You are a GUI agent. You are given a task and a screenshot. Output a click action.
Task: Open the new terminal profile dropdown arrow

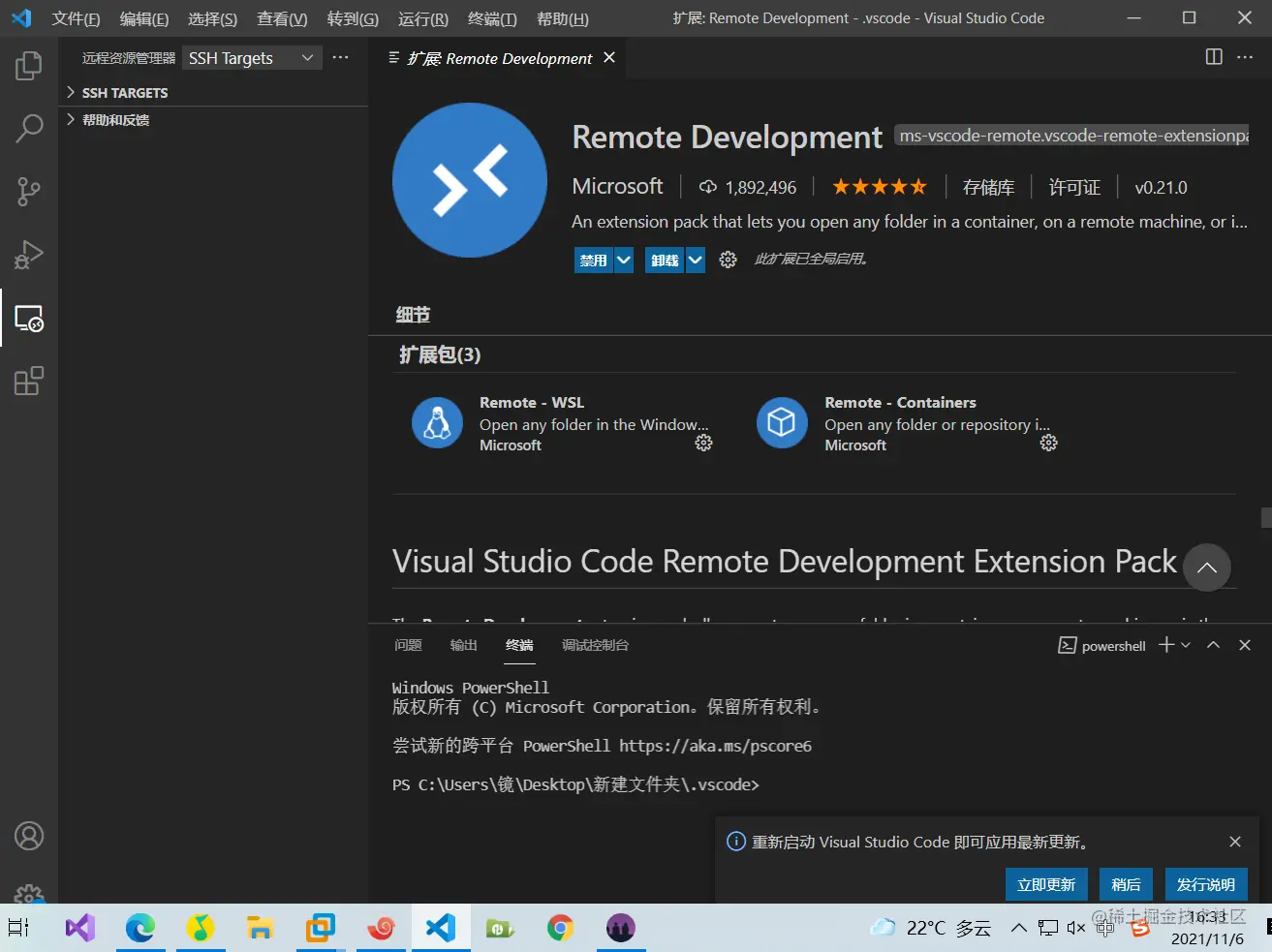click(x=1186, y=645)
